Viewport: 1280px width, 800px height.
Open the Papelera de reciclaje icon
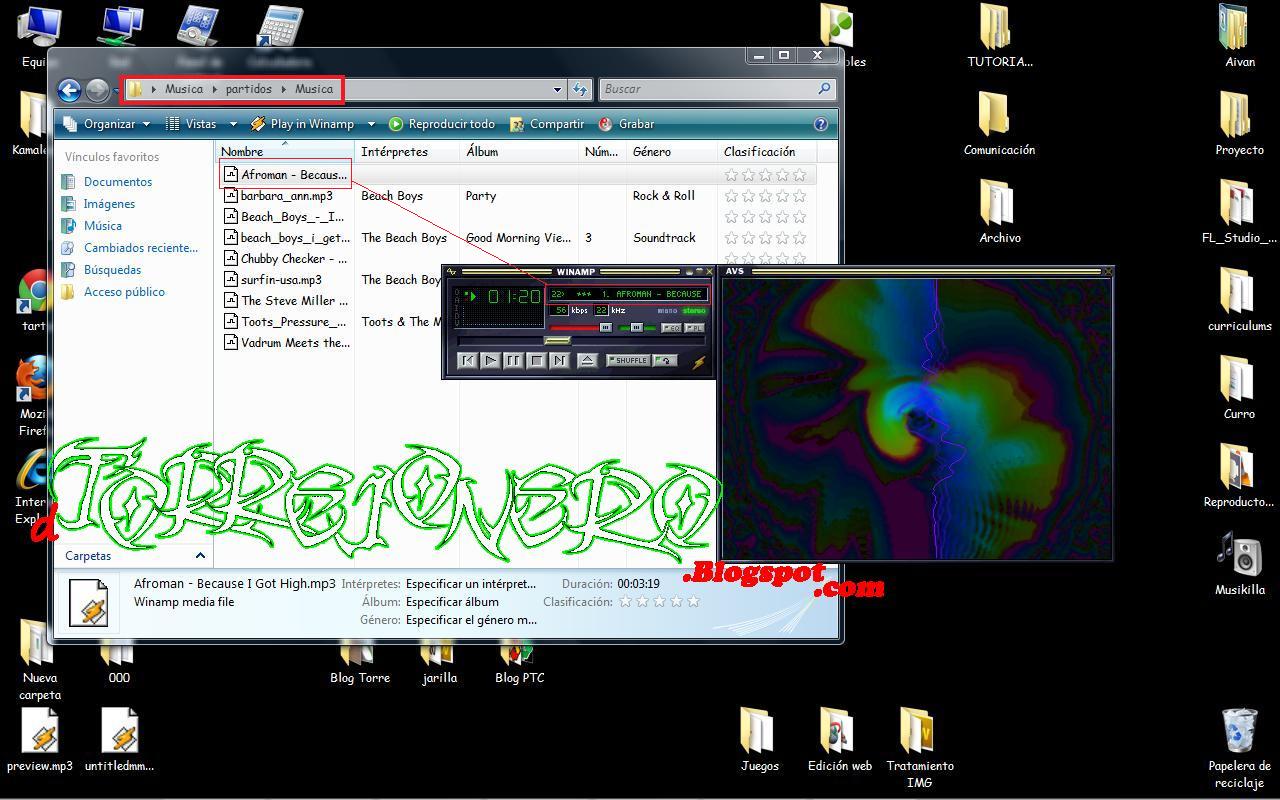[1239, 747]
